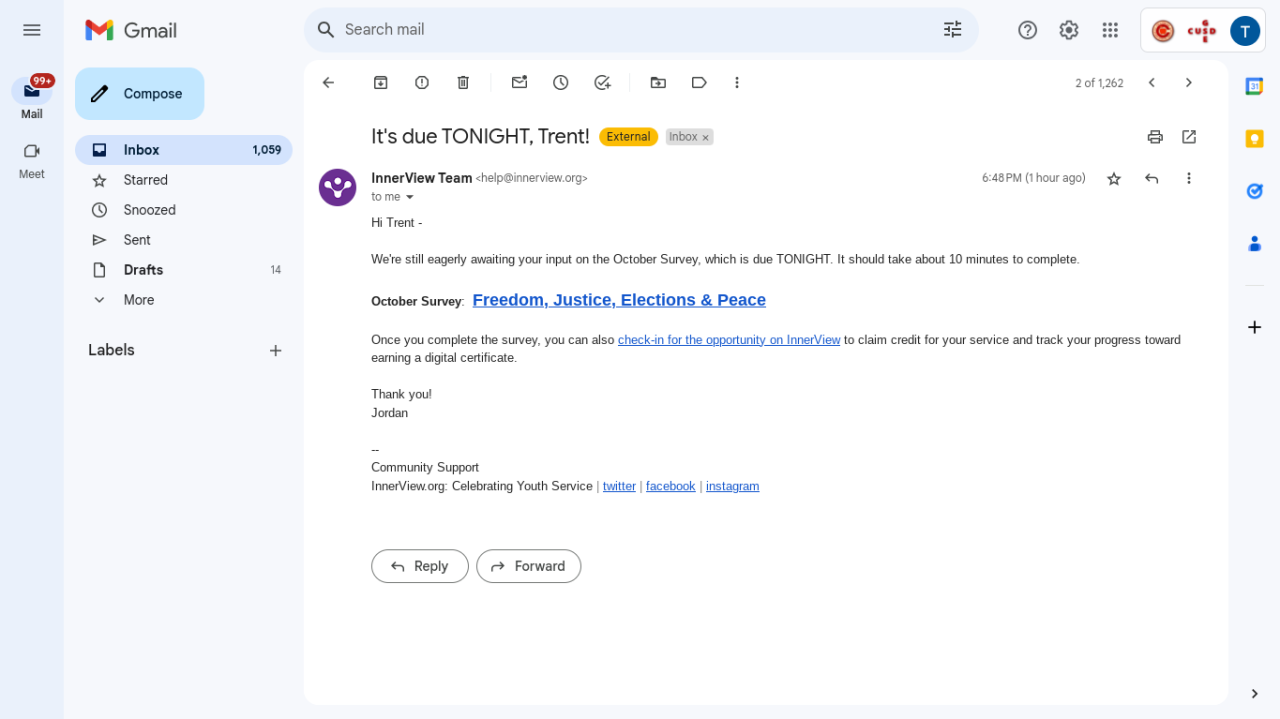This screenshot has height=719, width=1280.
Task: Click the Add to Tasks icon
Action: tap(602, 83)
